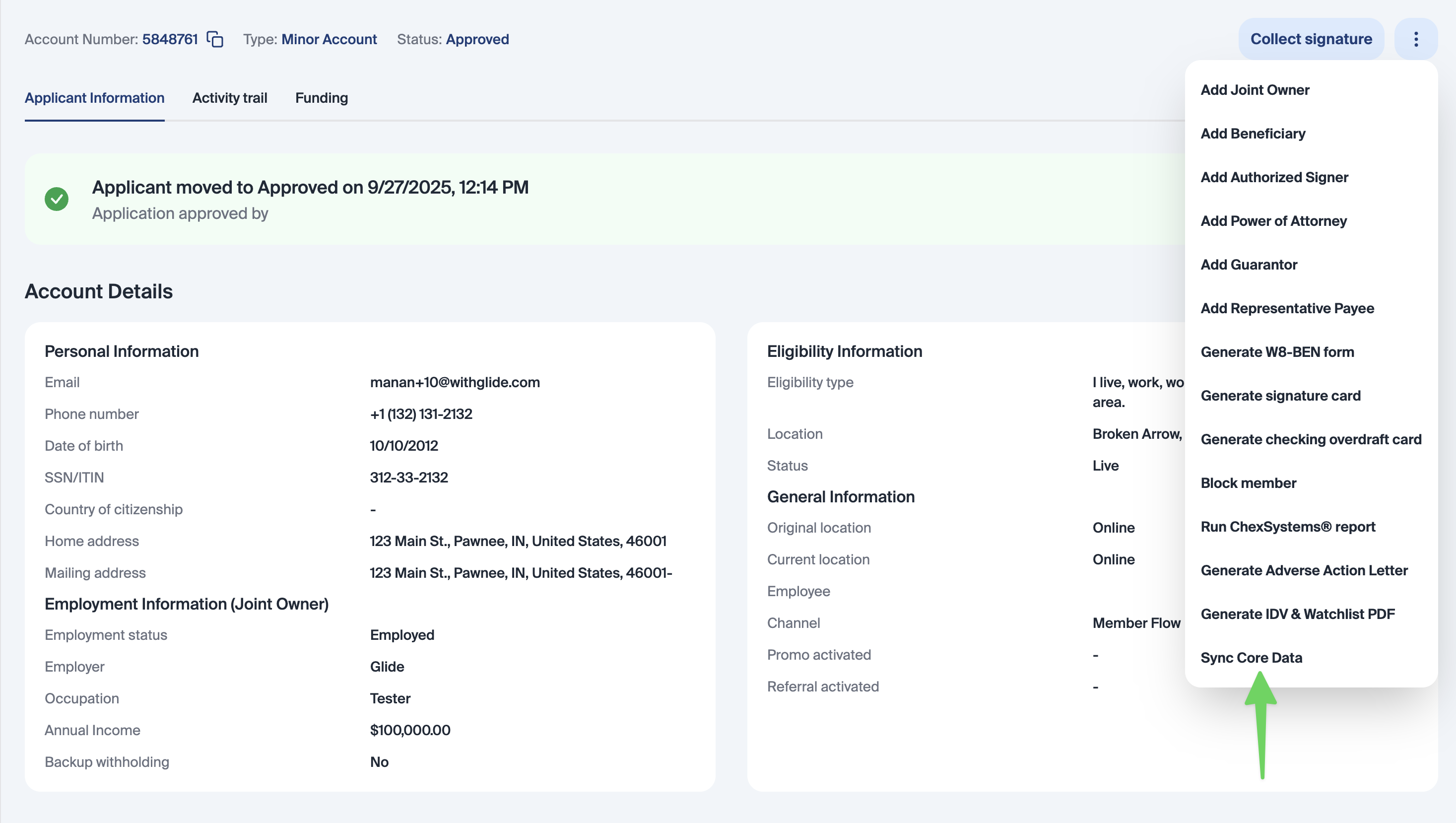Select Generate Adverse Action Letter

[x=1304, y=570]
